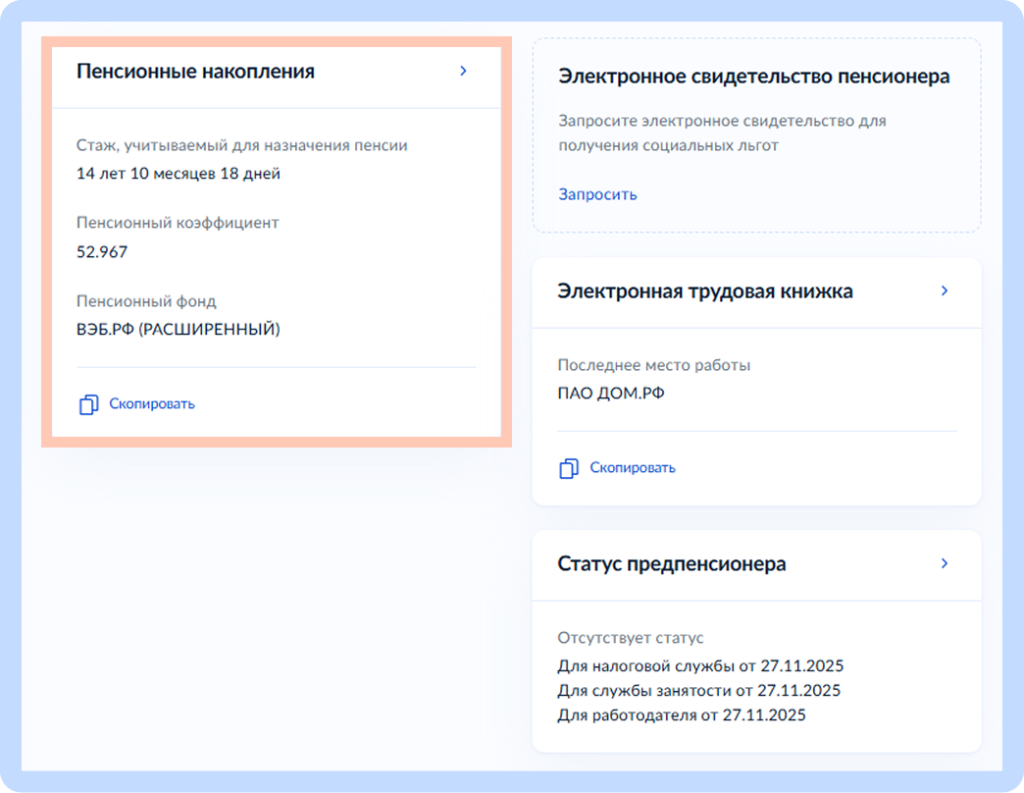Click the line Для налоговой службы от 27.11.2025
The image size is (1024, 793).
tap(700, 665)
